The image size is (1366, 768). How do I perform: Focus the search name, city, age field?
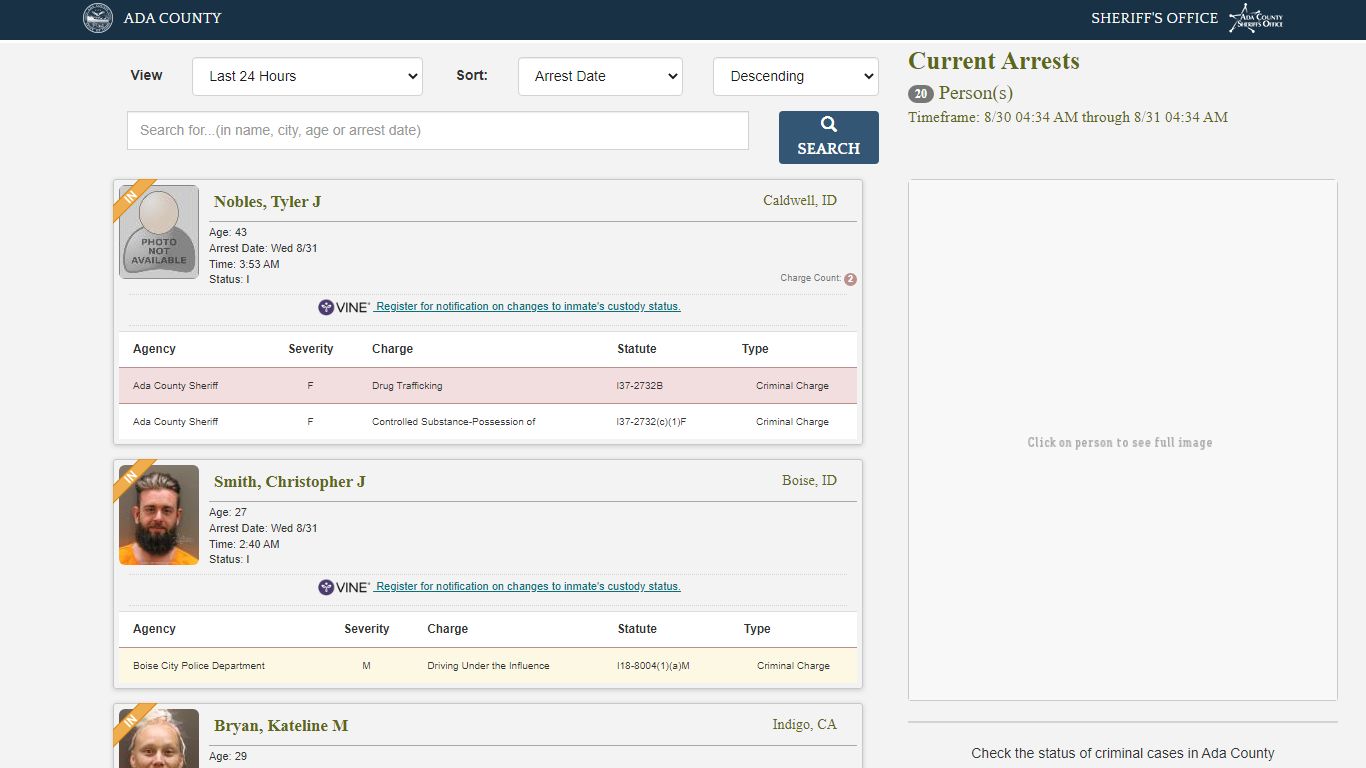pyautogui.click(x=438, y=130)
